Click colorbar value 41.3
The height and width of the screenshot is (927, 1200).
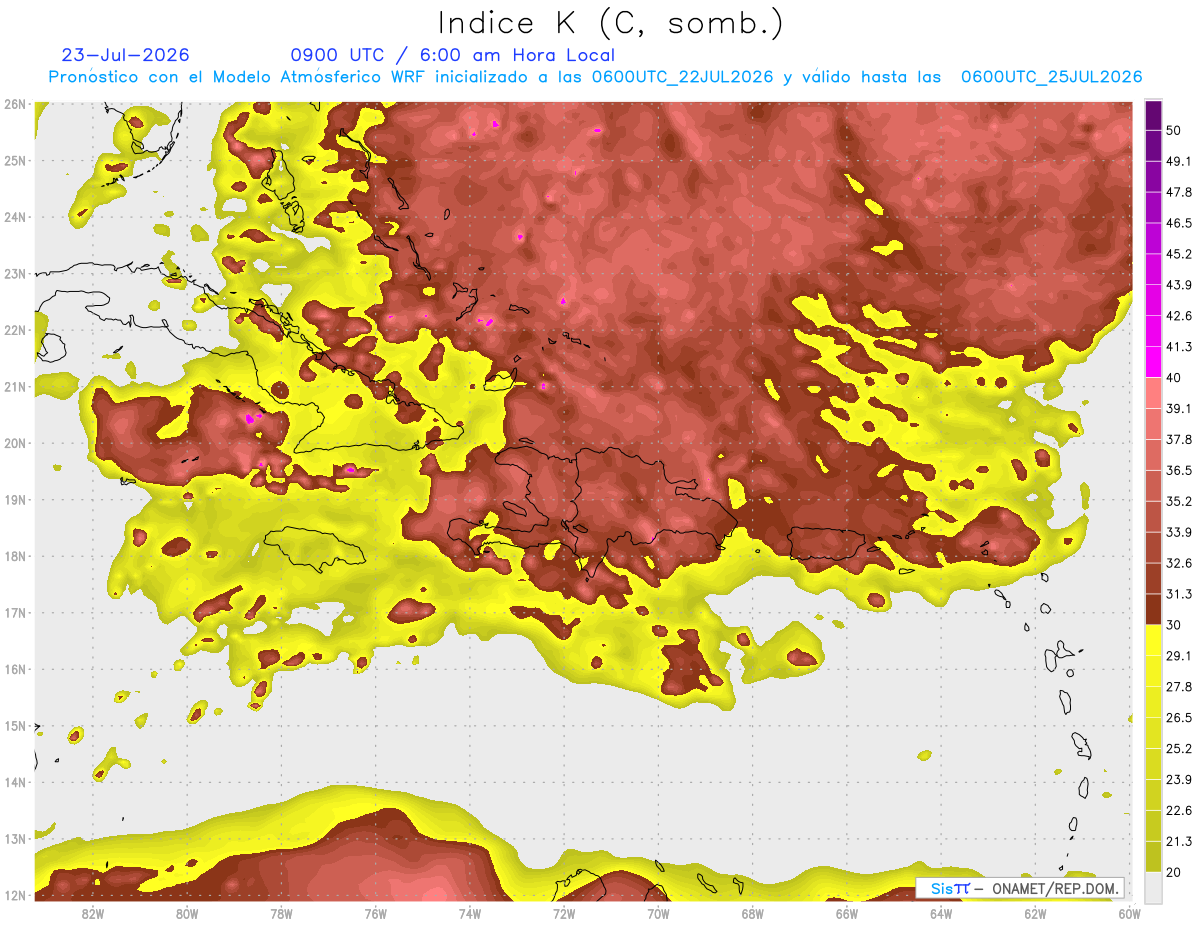pyautogui.click(x=1179, y=347)
